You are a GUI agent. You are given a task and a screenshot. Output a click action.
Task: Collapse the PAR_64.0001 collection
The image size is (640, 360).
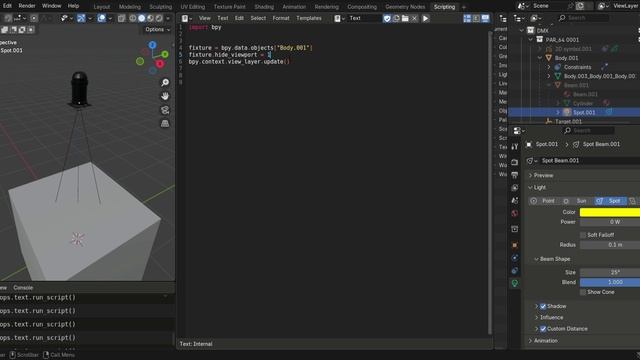(530, 40)
